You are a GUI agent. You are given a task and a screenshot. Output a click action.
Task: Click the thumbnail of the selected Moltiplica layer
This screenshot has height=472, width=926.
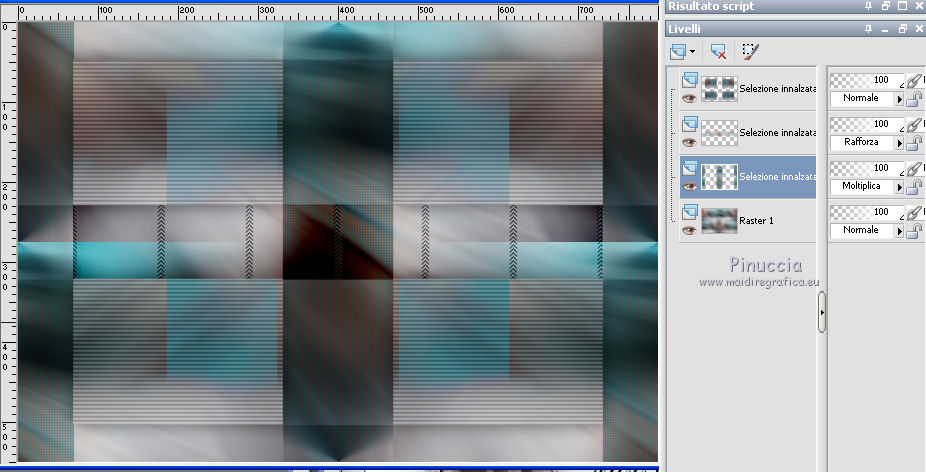pos(719,177)
